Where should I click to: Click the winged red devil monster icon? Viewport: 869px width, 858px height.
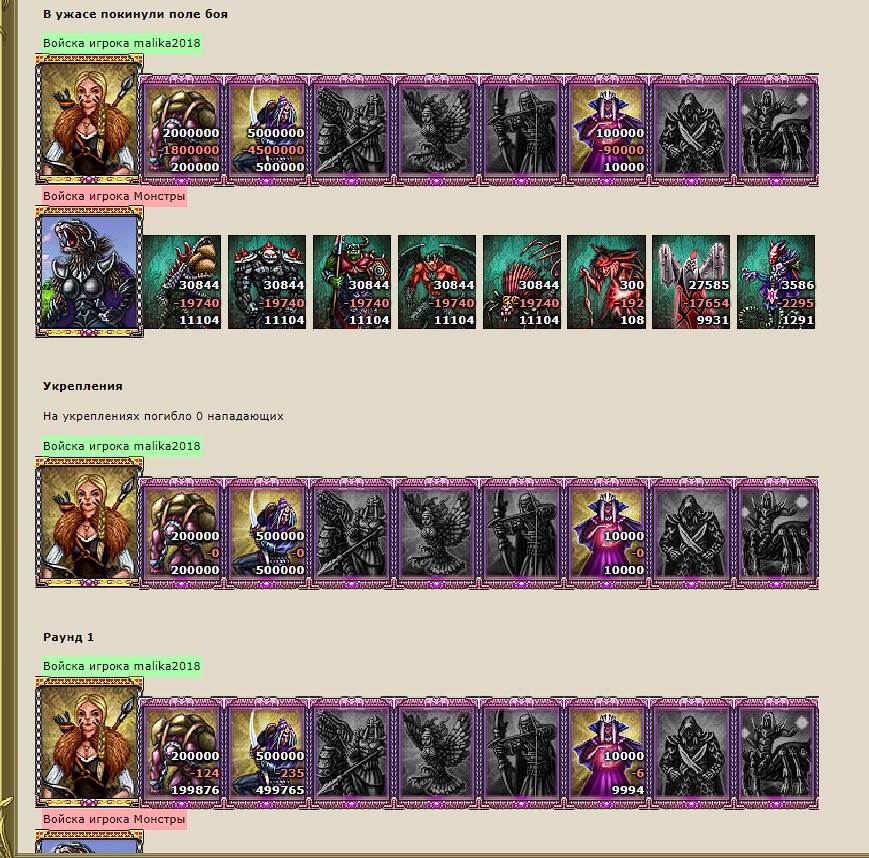coord(437,282)
